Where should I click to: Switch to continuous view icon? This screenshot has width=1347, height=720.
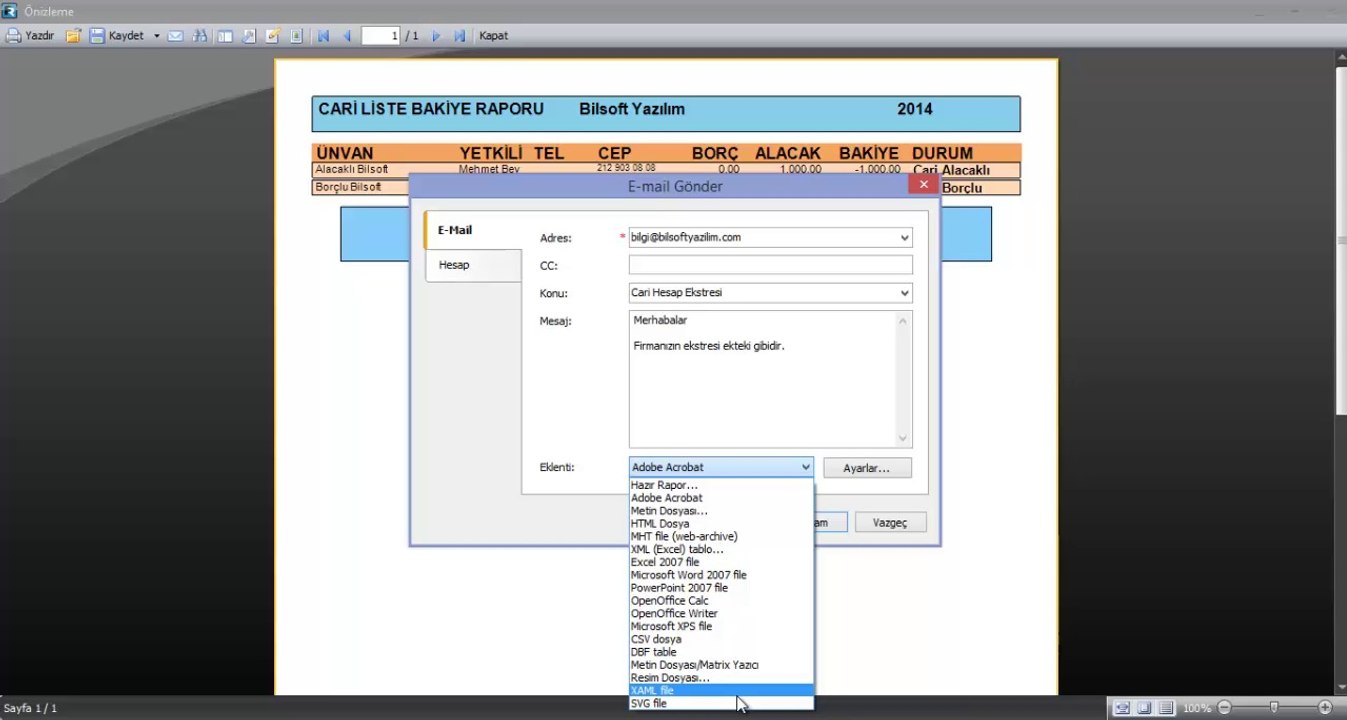tap(1166, 708)
